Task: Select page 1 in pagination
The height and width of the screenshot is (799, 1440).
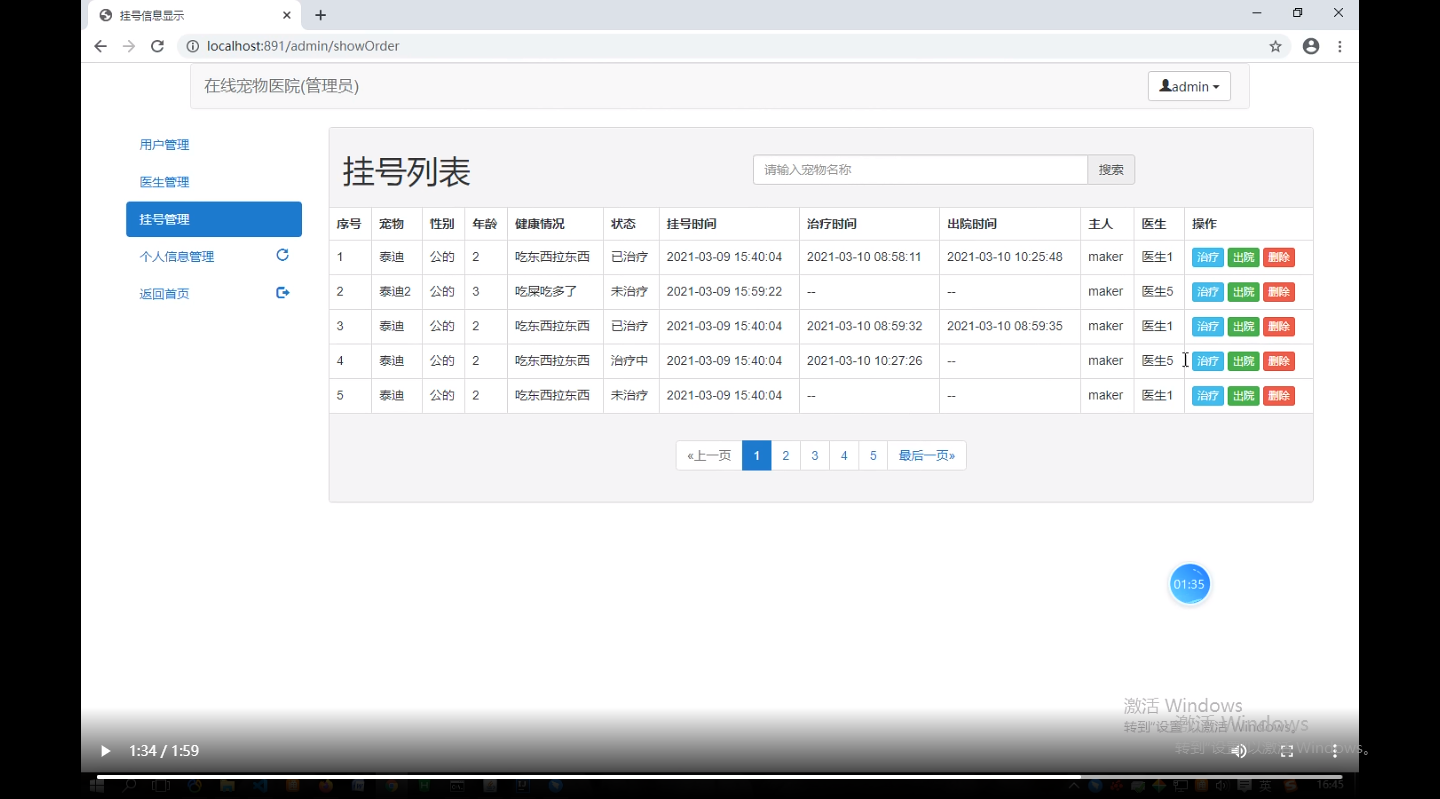Action: pyautogui.click(x=757, y=455)
